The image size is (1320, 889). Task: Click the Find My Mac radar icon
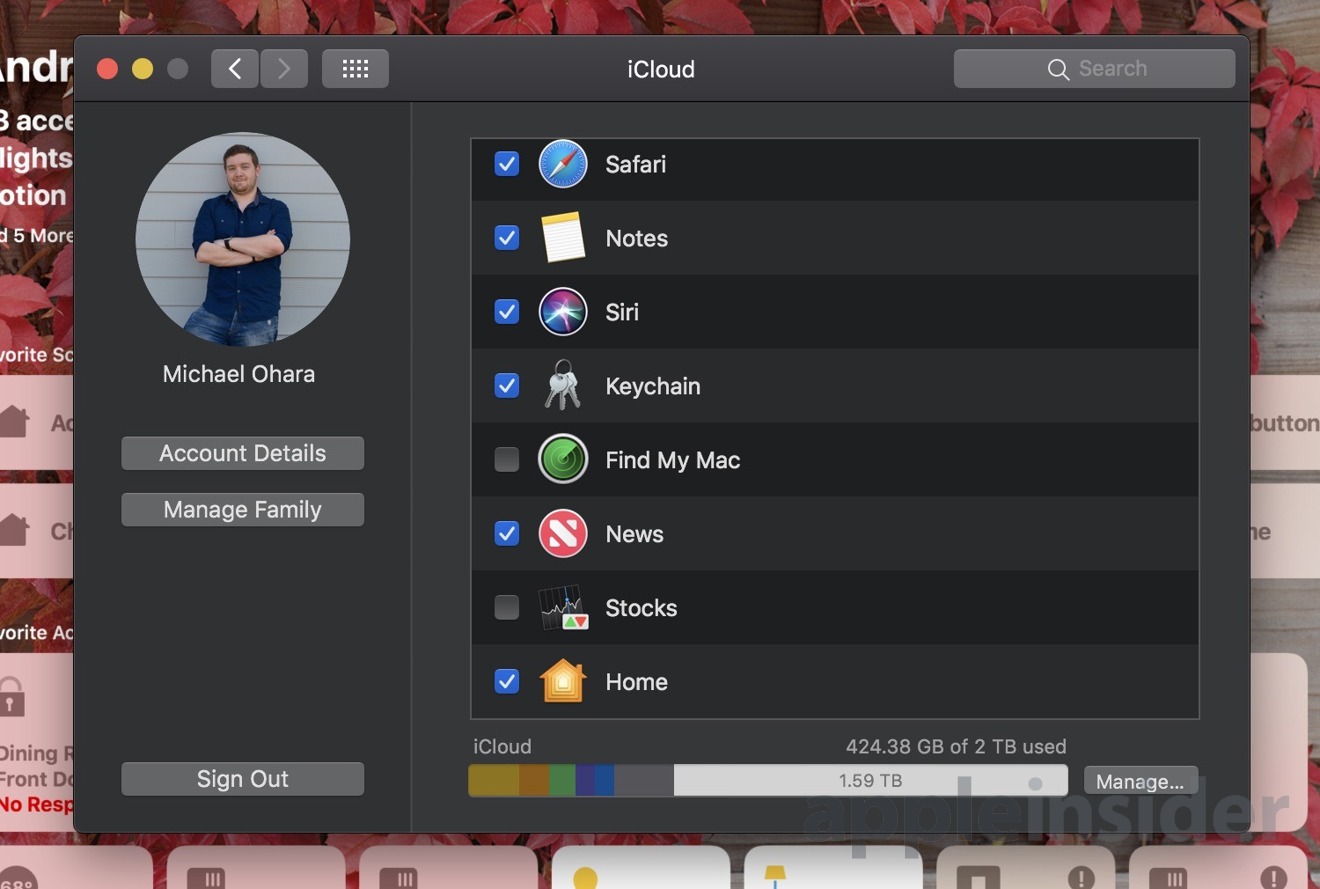563,460
